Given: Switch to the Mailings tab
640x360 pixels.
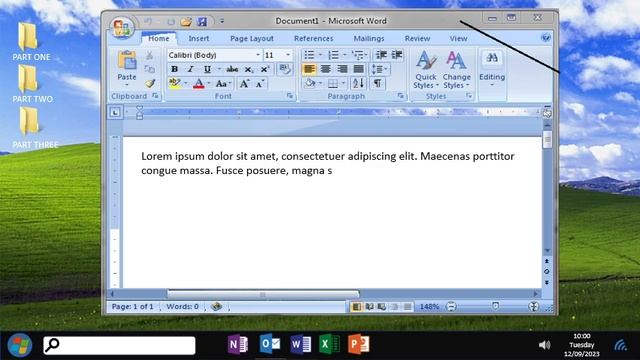Looking at the screenshot, I should tap(369, 38).
